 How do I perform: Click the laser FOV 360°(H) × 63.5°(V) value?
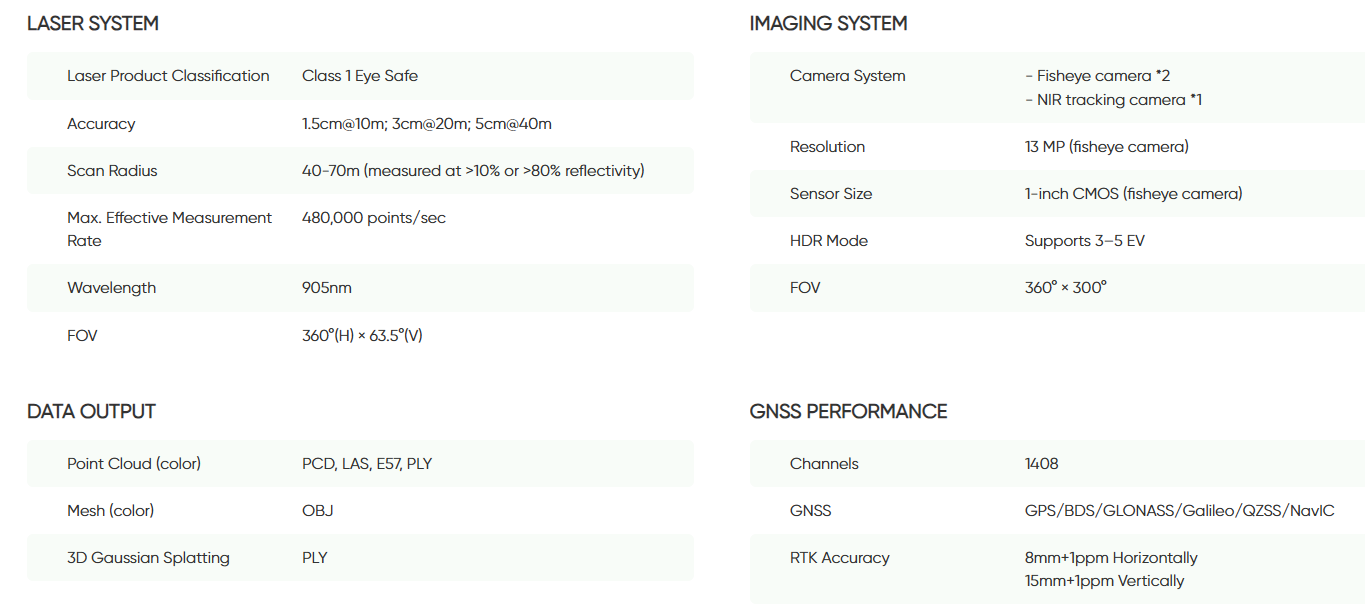pyautogui.click(x=362, y=336)
